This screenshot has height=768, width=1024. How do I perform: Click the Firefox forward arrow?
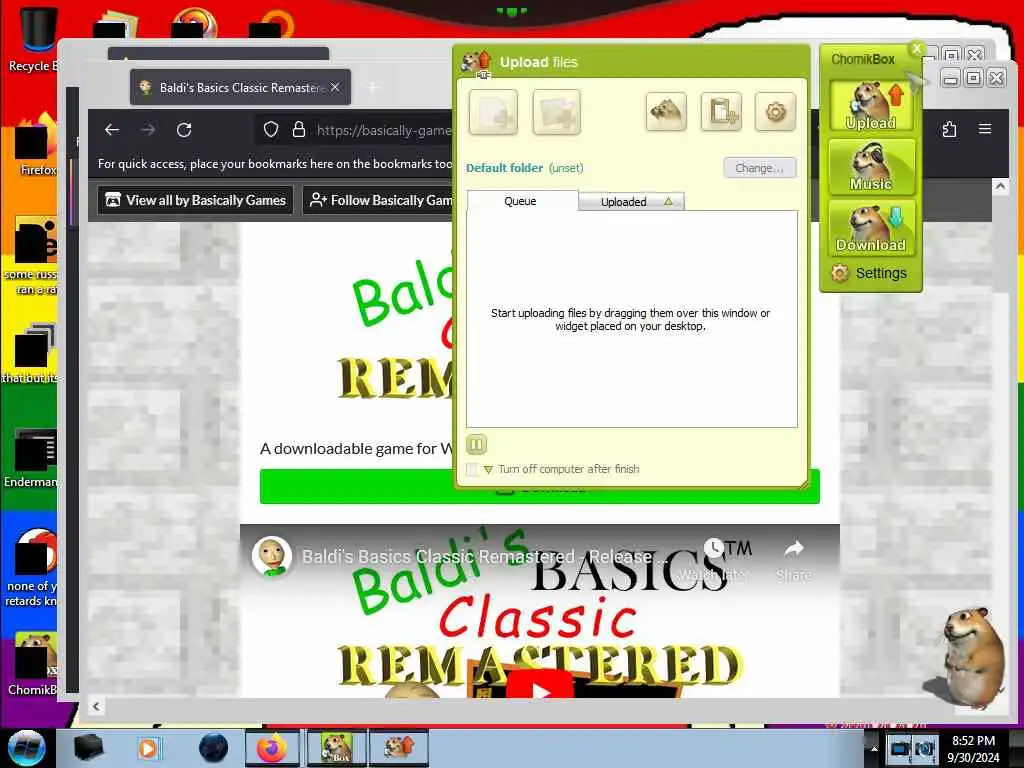point(148,130)
